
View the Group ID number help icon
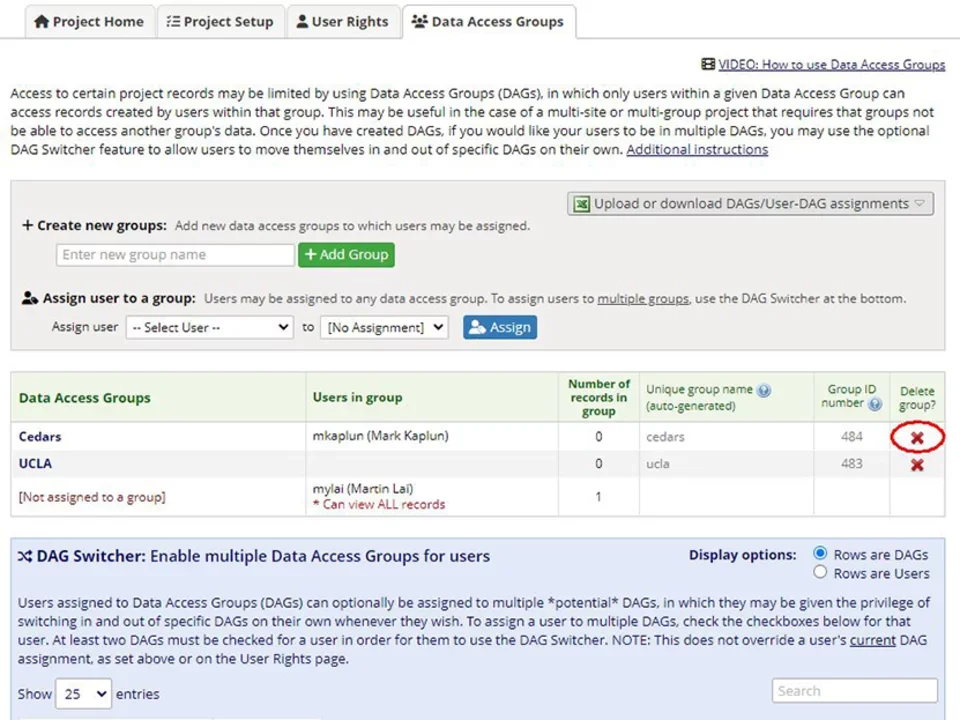click(x=874, y=404)
